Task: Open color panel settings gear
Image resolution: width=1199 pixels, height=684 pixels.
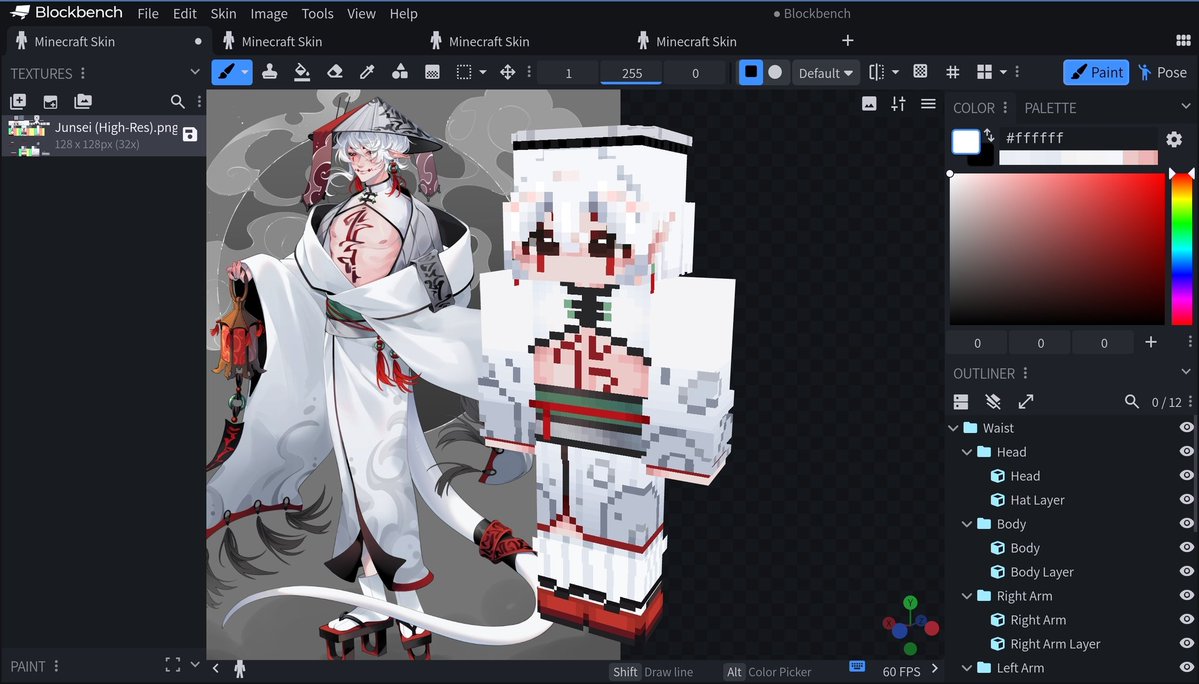Action: coord(1174,139)
